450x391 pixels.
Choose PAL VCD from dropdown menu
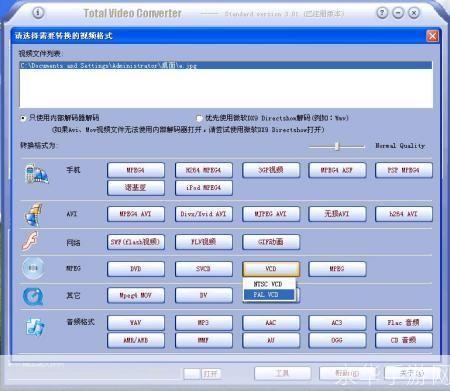coord(269,295)
